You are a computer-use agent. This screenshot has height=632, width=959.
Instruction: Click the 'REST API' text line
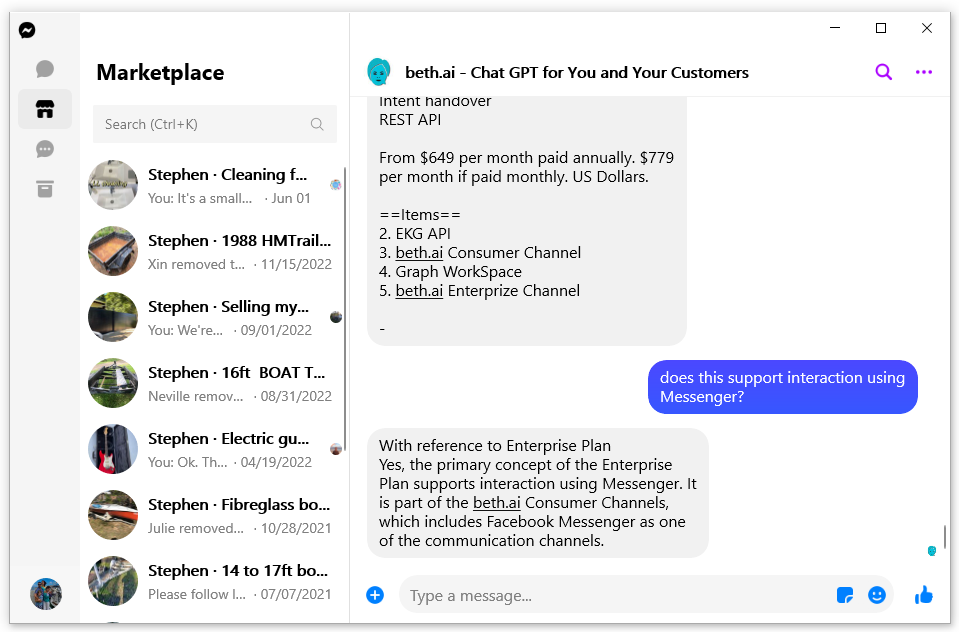pos(410,120)
